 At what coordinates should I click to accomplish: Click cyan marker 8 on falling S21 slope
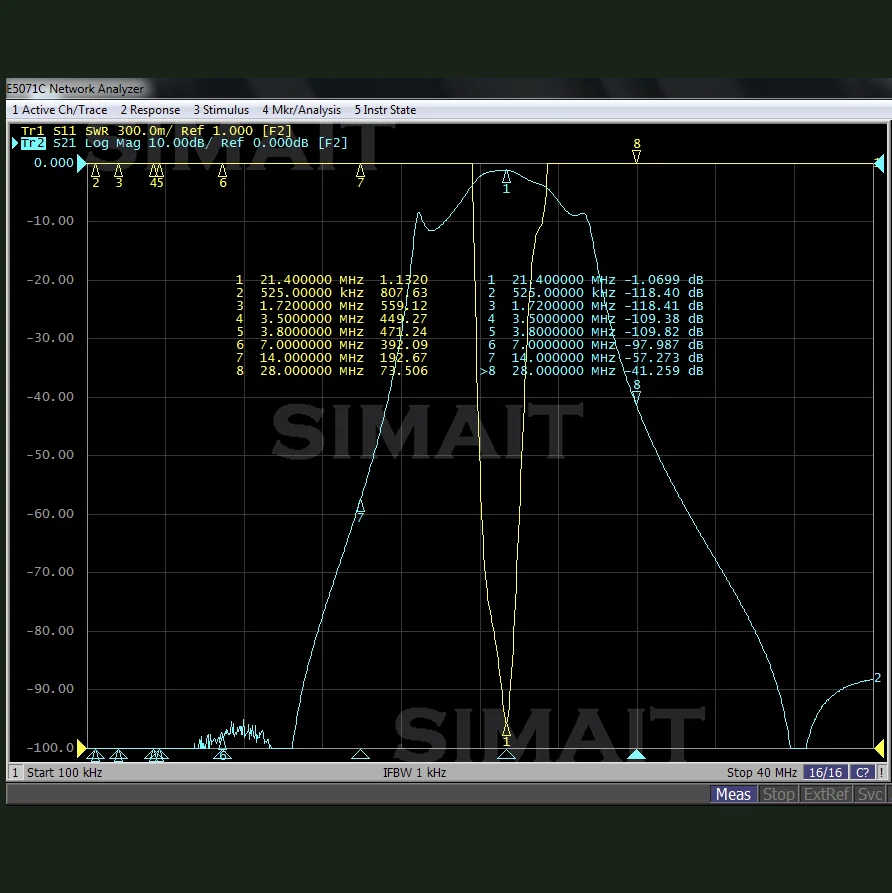click(x=637, y=396)
